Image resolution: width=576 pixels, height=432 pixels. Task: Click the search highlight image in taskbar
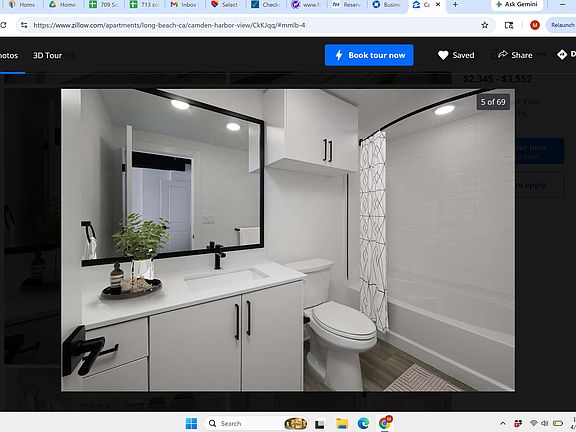[x=296, y=424]
